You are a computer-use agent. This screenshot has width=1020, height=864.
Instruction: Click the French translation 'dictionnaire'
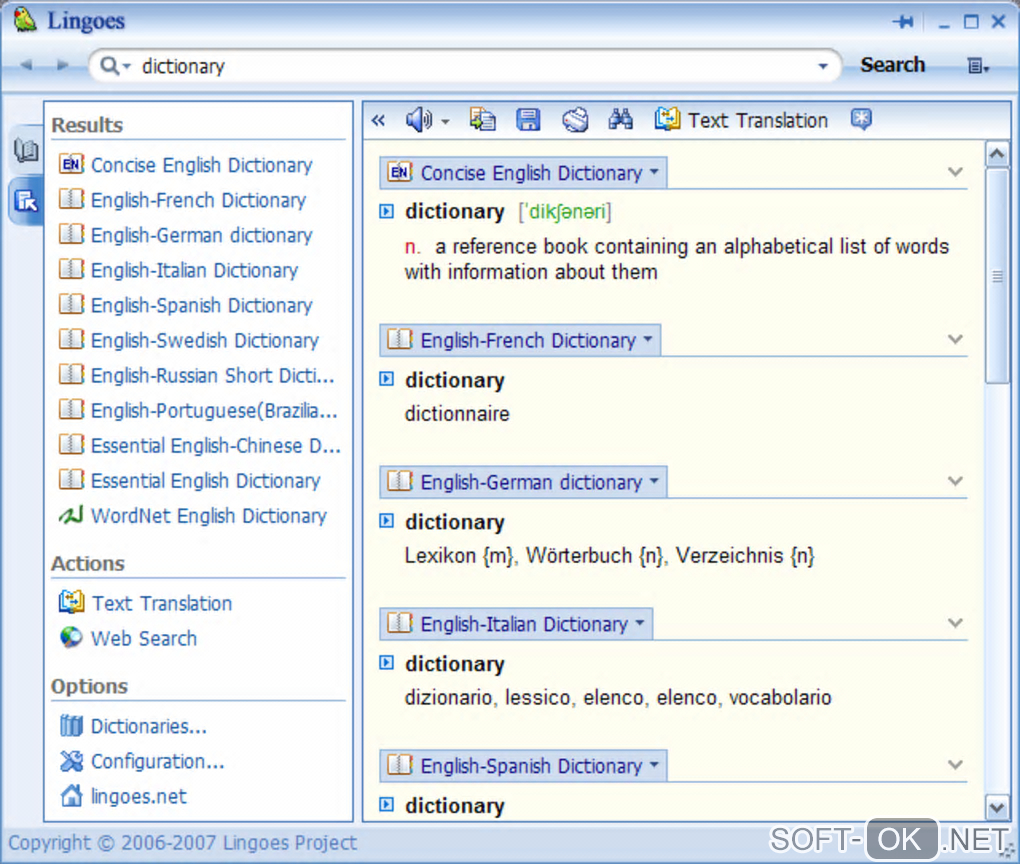(457, 414)
